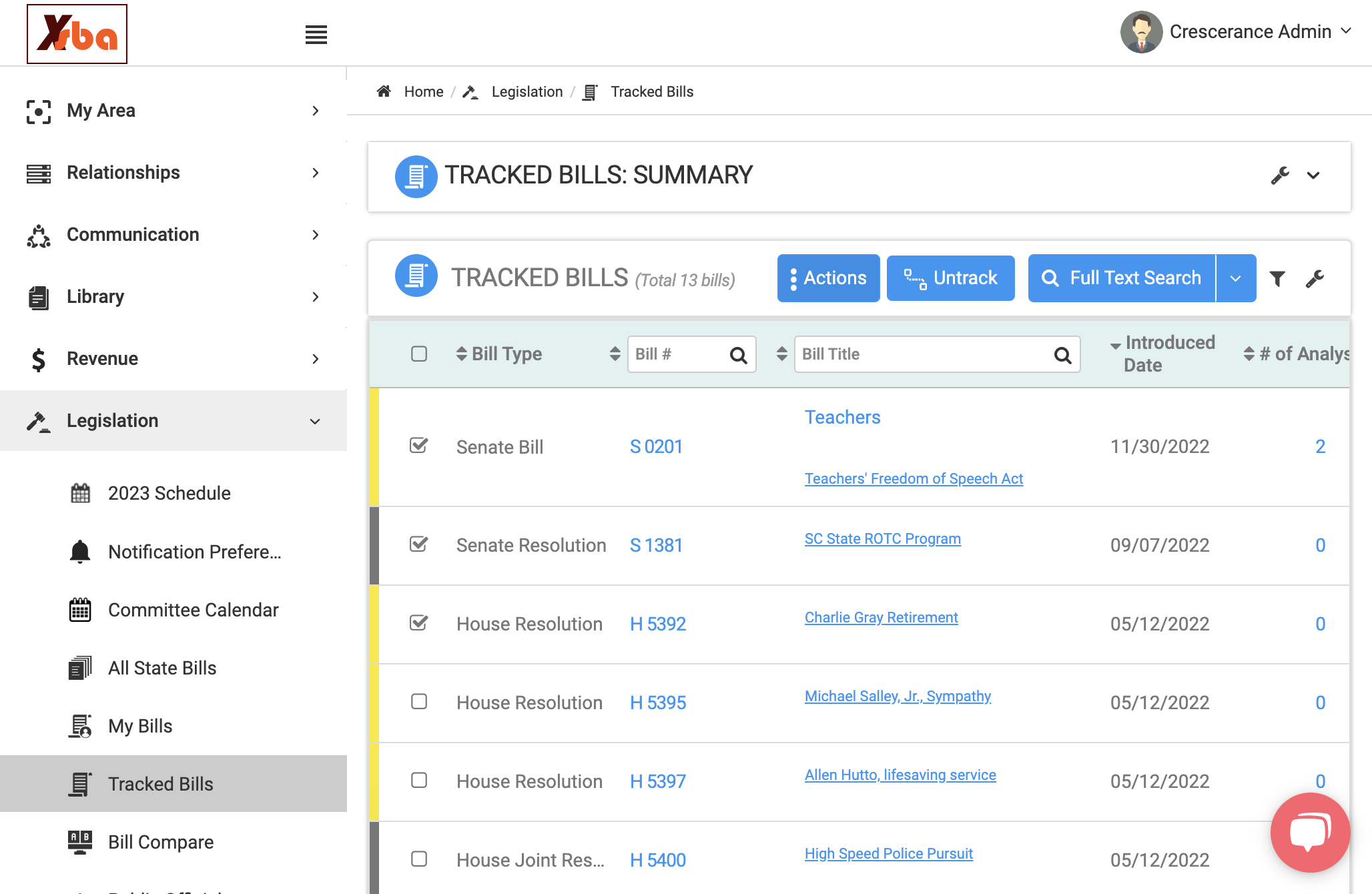Screen dimensions: 1372x894
Task: Click the Bill Compare A/B icon
Action: tap(80, 842)
